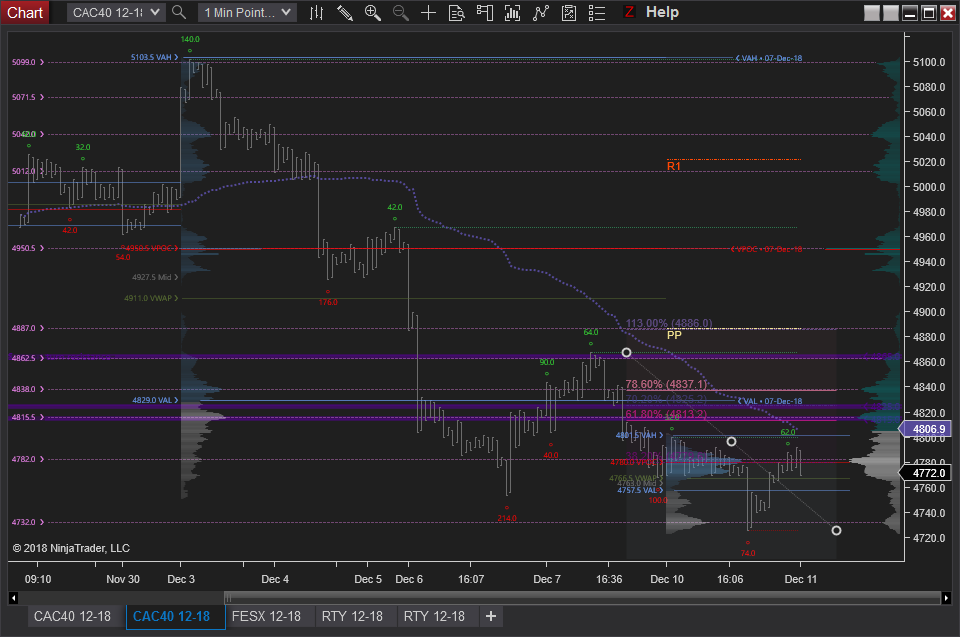Click the horizontal scrollbar thumb
The image size is (960, 637).
coord(582,598)
